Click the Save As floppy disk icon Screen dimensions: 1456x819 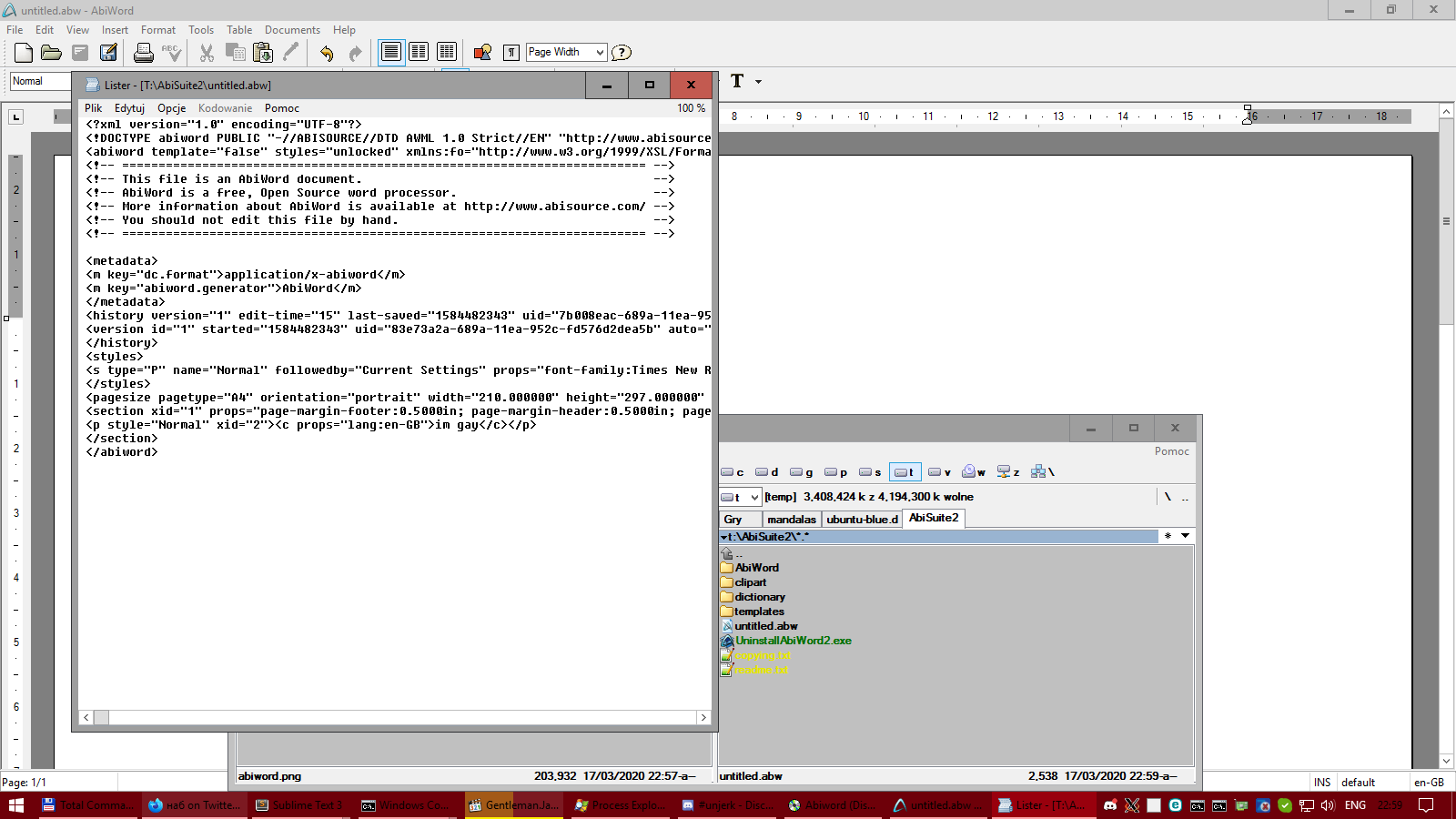[x=108, y=53]
